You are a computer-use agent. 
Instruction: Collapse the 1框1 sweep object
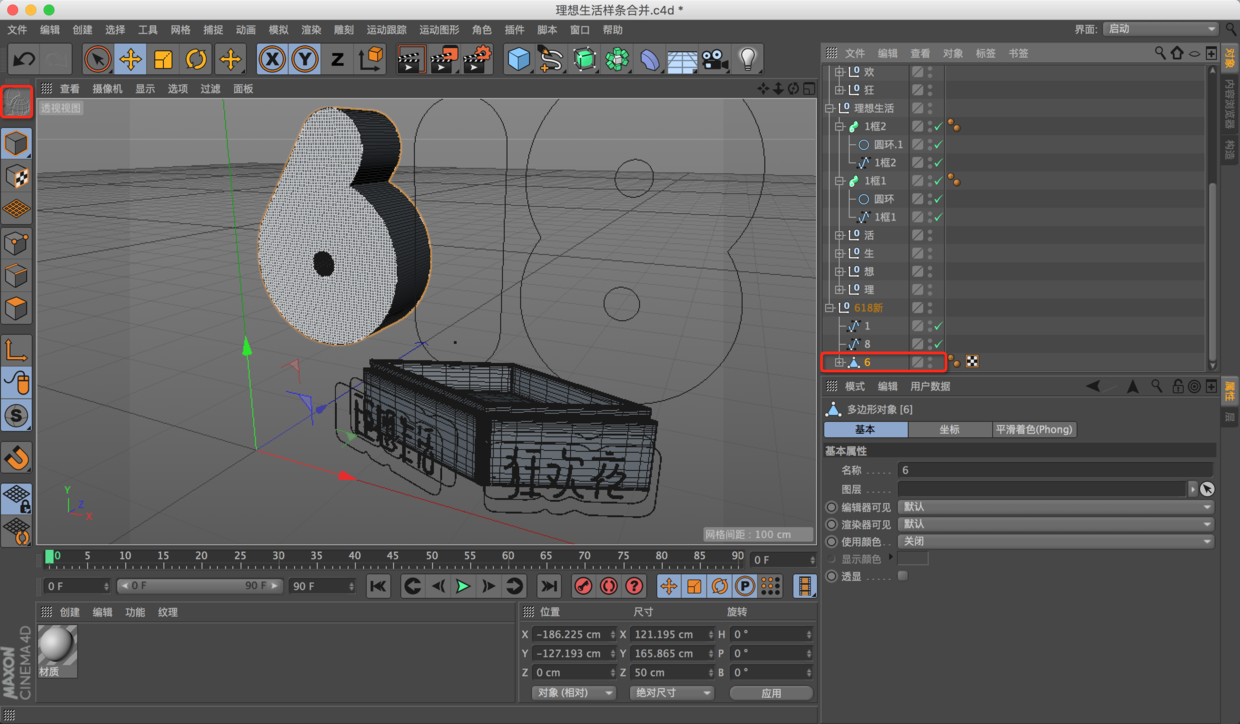point(840,181)
